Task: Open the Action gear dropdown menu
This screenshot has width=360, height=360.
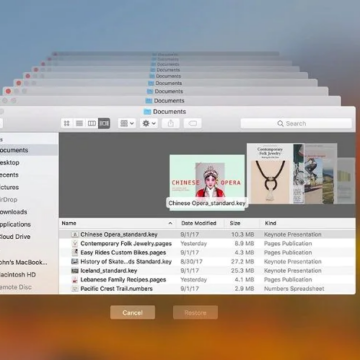Action: point(149,124)
